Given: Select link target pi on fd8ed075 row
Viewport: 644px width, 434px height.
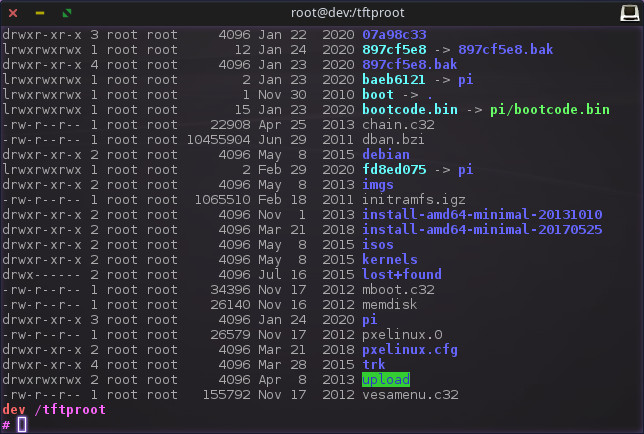Looking at the screenshot, I should coord(466,170).
